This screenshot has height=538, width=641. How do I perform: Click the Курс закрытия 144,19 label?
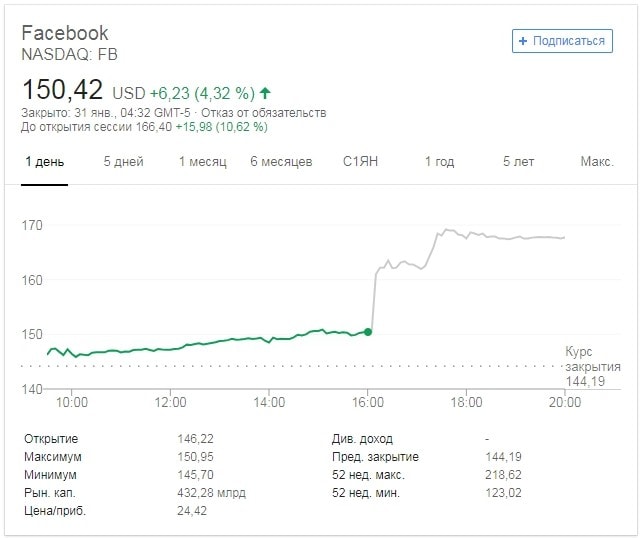(x=592, y=367)
